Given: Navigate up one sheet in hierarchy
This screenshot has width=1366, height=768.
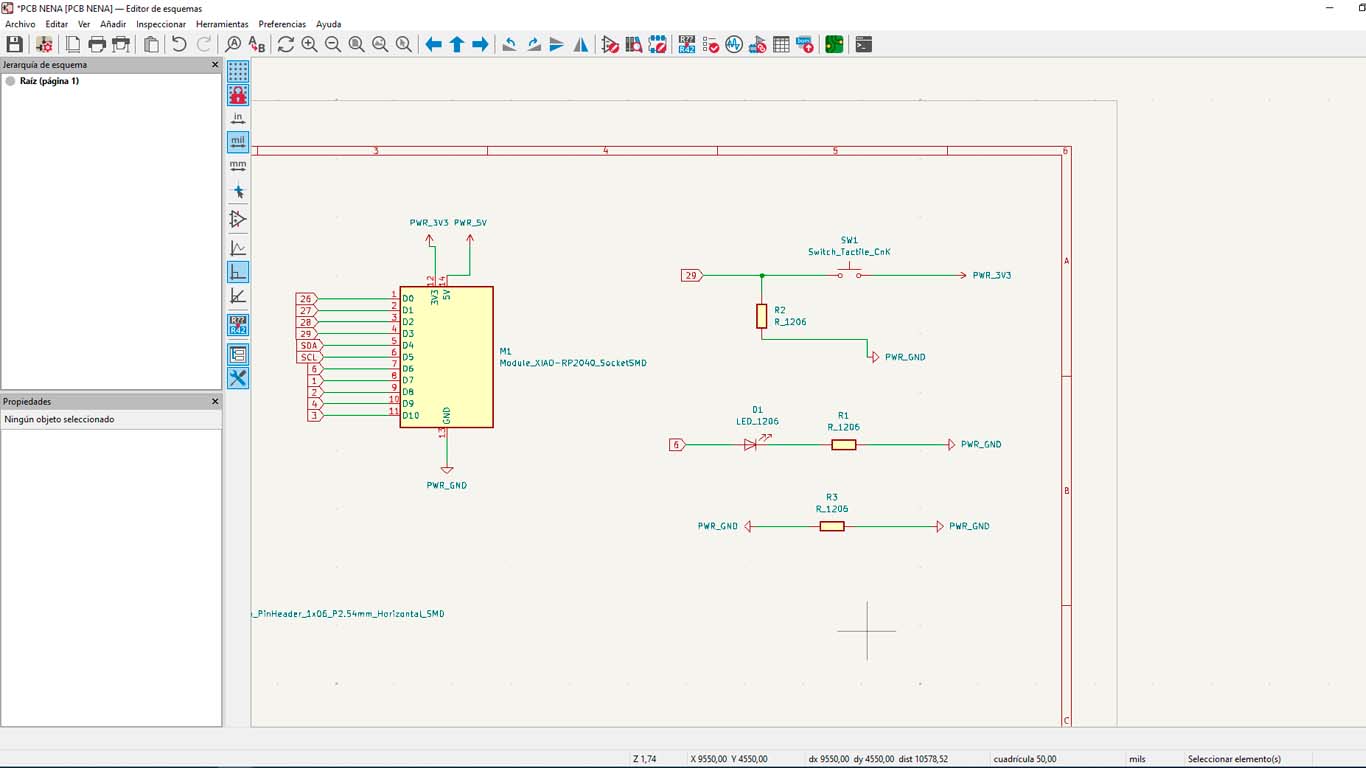Looking at the screenshot, I should pyautogui.click(x=457, y=44).
